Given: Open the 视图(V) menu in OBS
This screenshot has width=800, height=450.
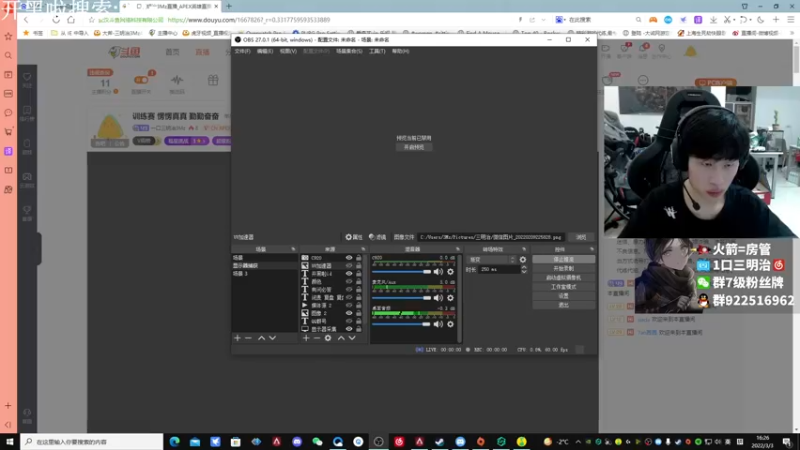Looking at the screenshot, I should tap(288, 51).
